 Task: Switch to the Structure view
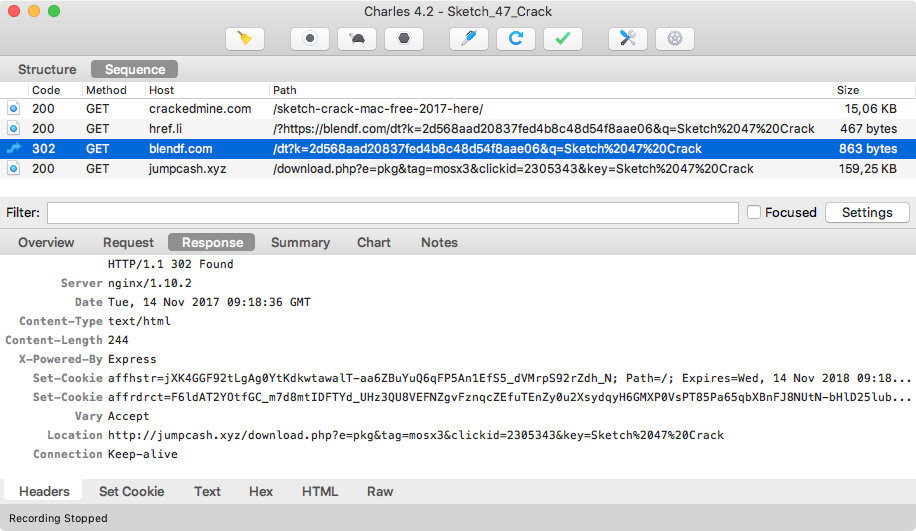[x=47, y=69]
